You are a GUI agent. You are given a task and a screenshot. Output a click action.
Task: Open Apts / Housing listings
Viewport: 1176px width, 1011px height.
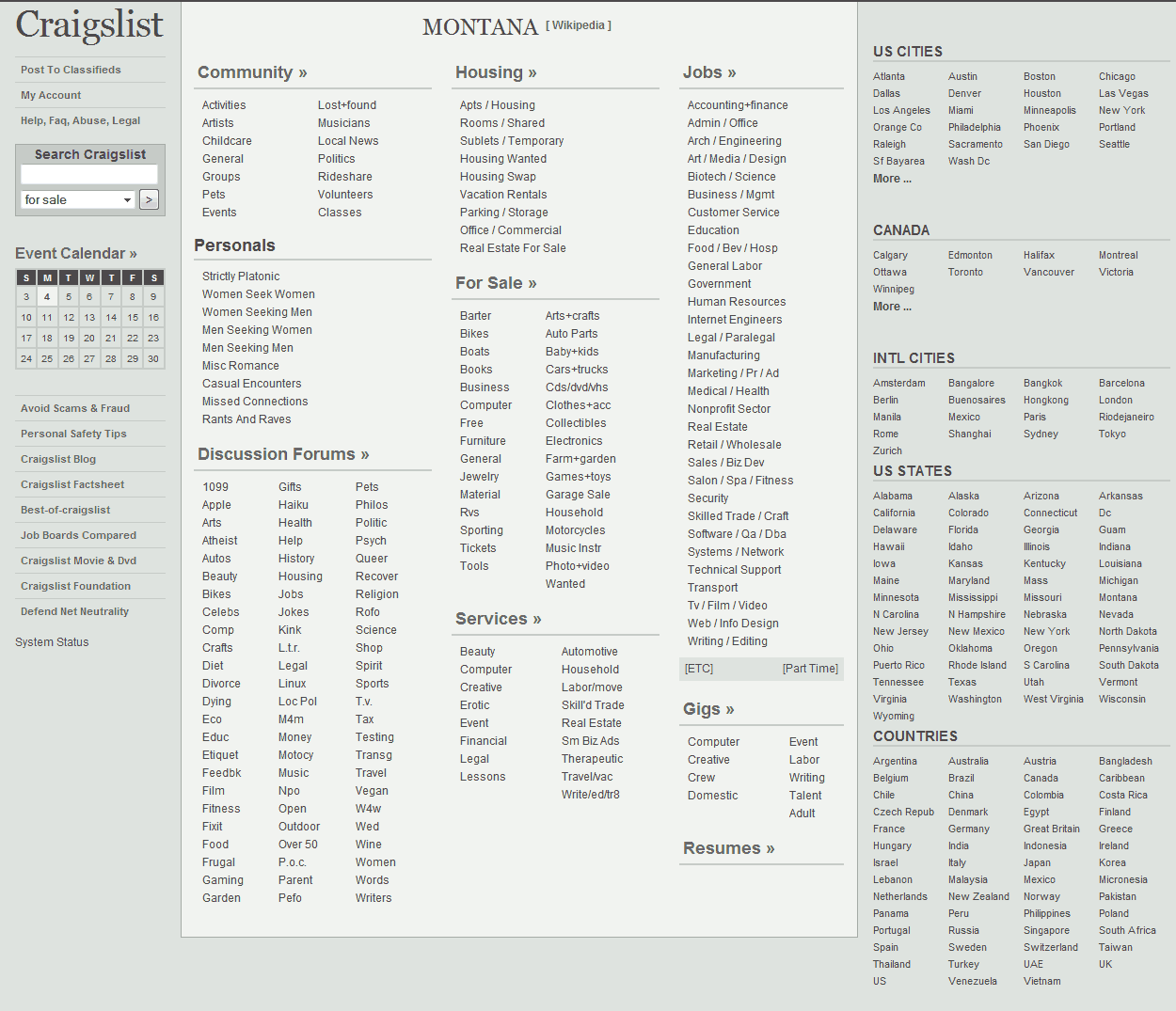coord(498,105)
